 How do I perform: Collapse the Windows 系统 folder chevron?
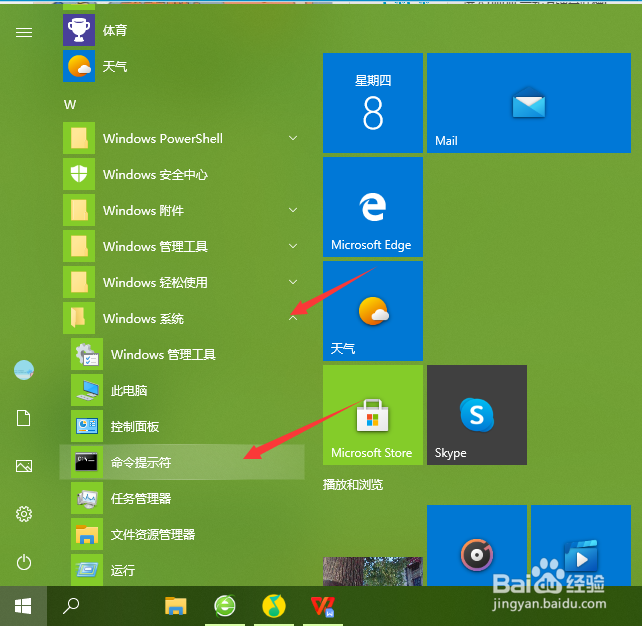[x=293, y=318]
